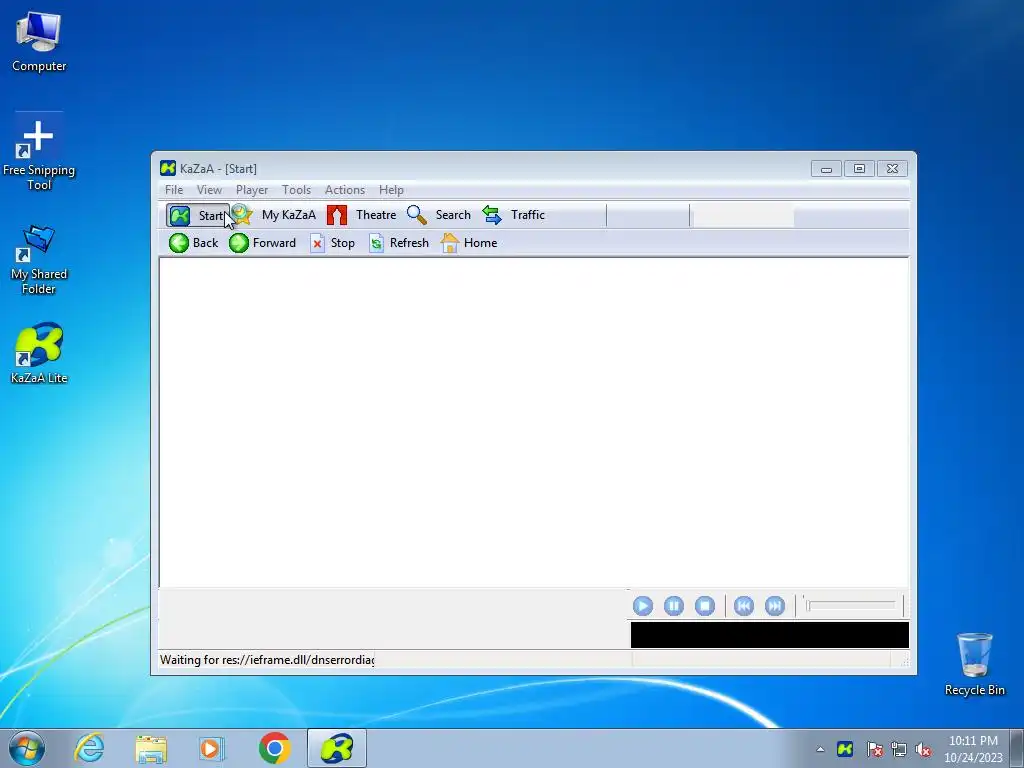Open the Traffic section
Image resolution: width=1024 pixels, height=768 pixels.
(513, 215)
